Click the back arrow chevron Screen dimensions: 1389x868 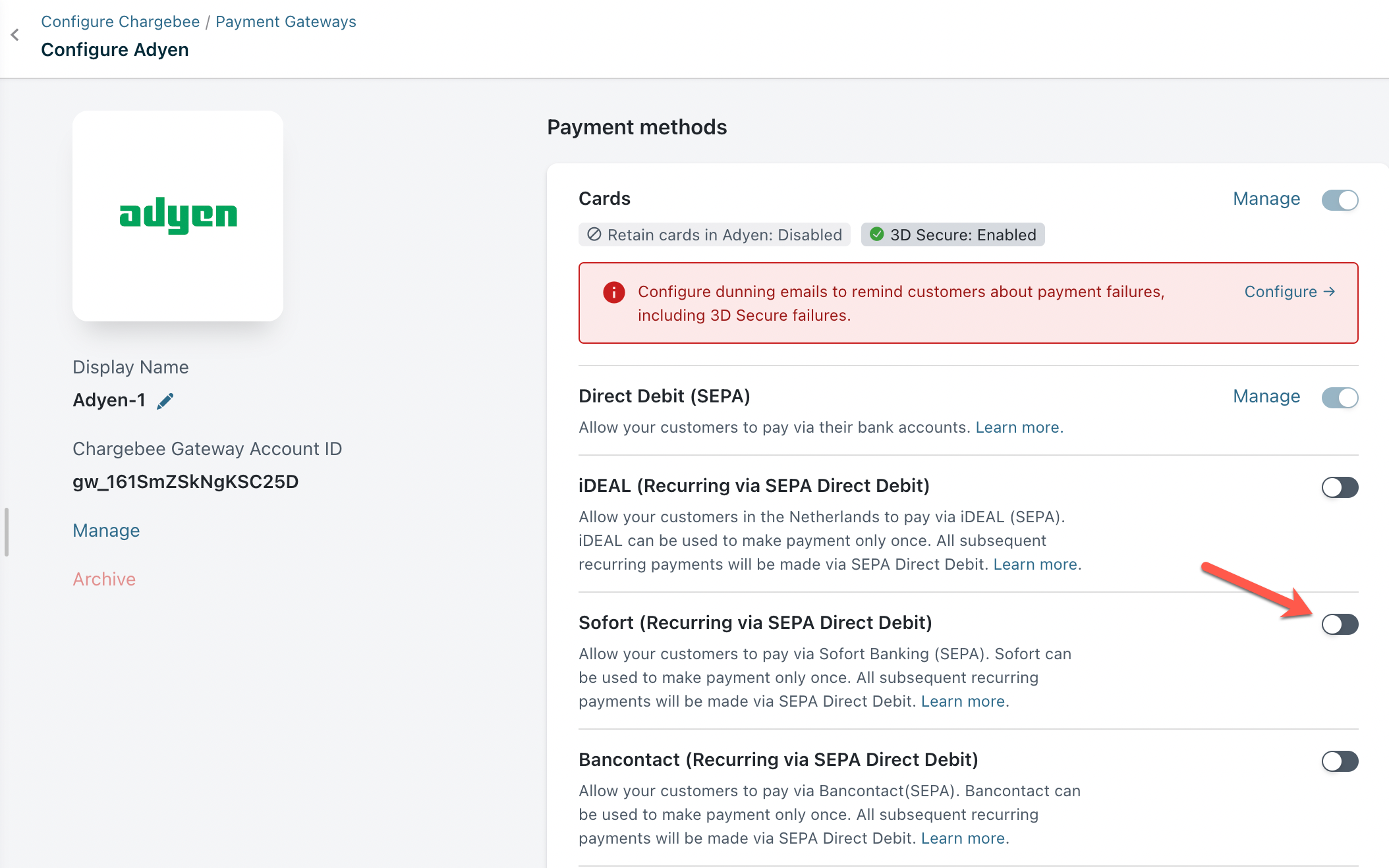15,35
